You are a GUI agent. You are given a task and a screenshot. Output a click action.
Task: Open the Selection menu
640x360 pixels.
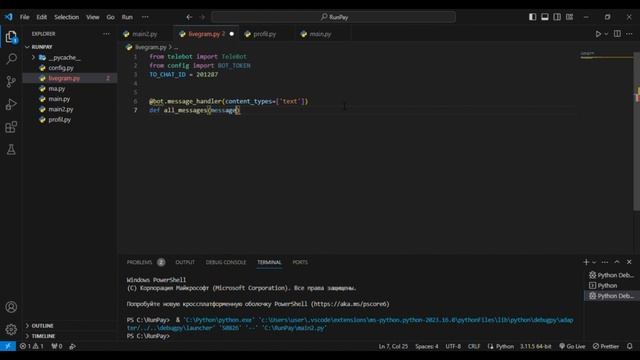[67, 17]
